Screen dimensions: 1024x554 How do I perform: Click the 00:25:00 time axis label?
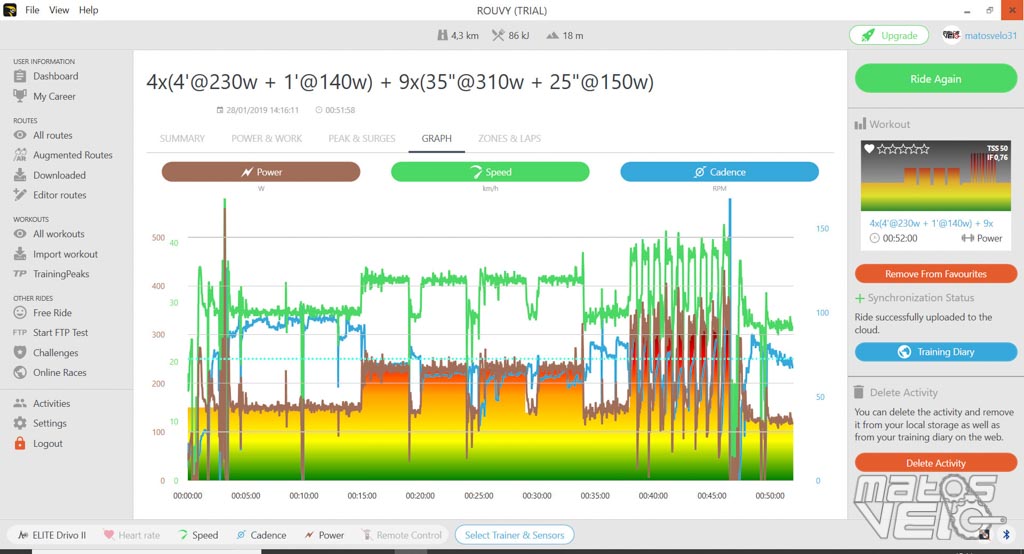pos(479,496)
